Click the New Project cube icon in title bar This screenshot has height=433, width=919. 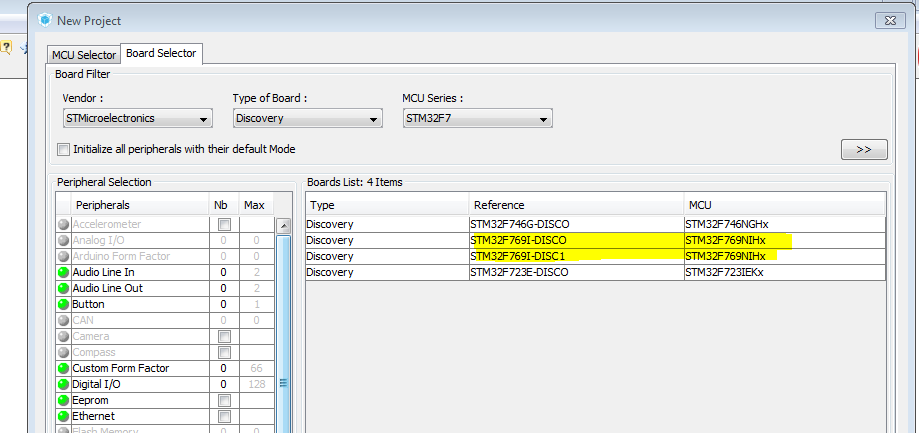pos(45,21)
